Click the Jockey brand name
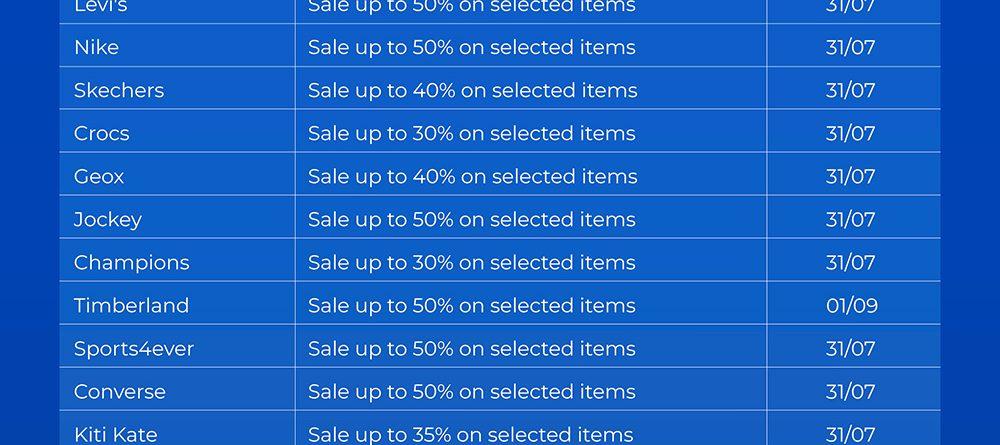 point(107,219)
